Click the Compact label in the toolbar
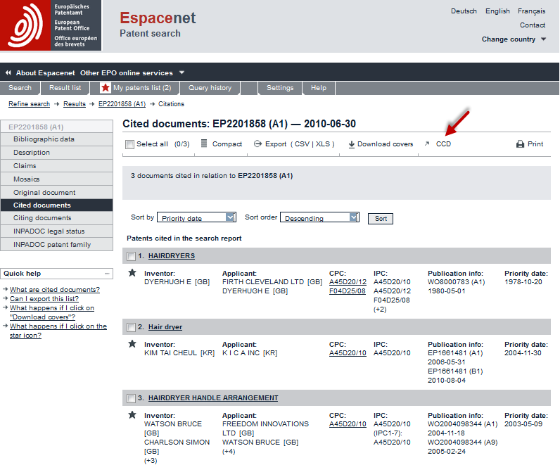Image resolution: width=560 pixels, height=465 pixels. [227, 144]
